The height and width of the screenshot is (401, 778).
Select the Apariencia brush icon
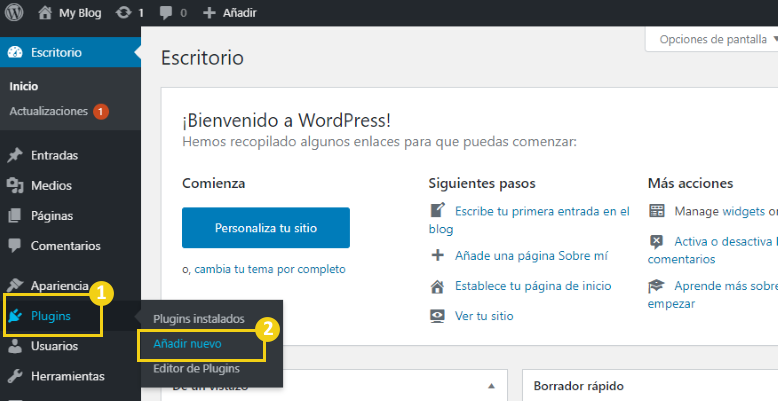click(x=15, y=285)
